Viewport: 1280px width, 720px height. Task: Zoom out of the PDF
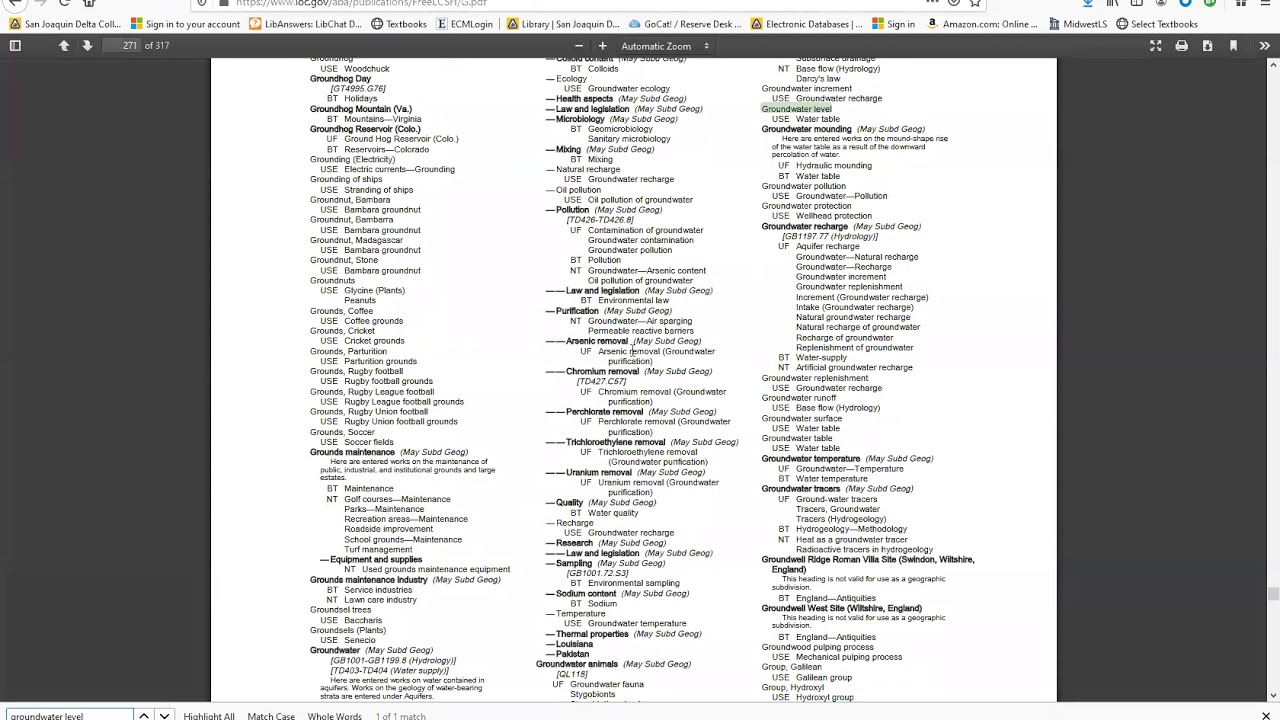[578, 46]
